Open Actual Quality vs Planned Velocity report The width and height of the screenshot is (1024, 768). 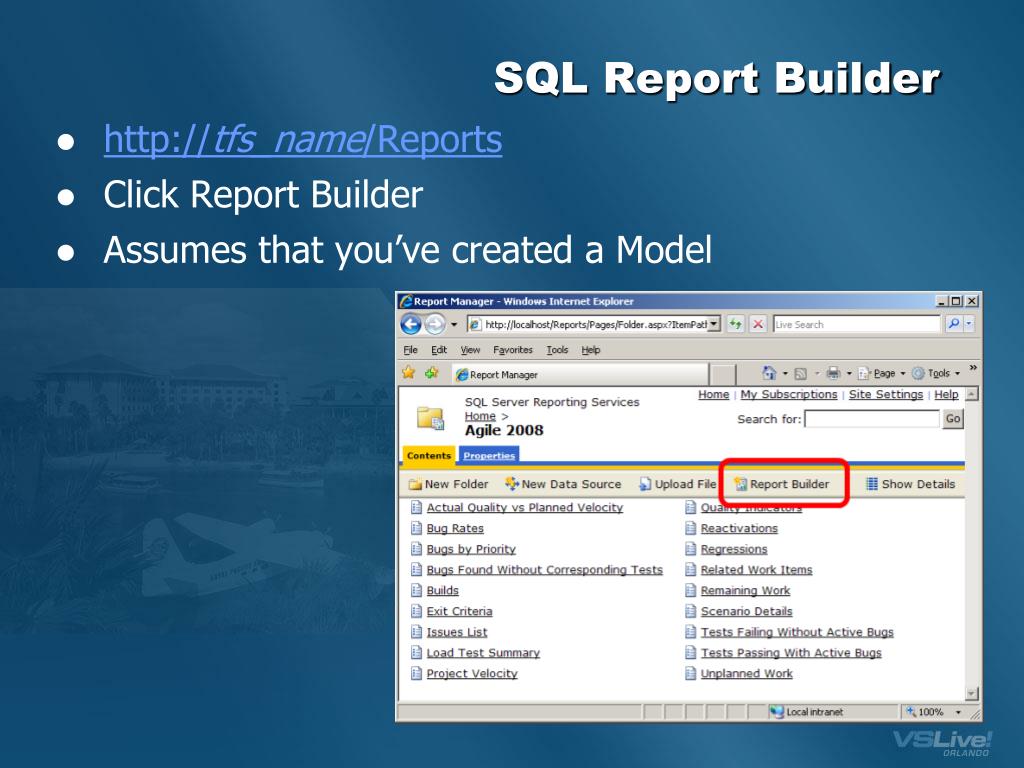524,507
